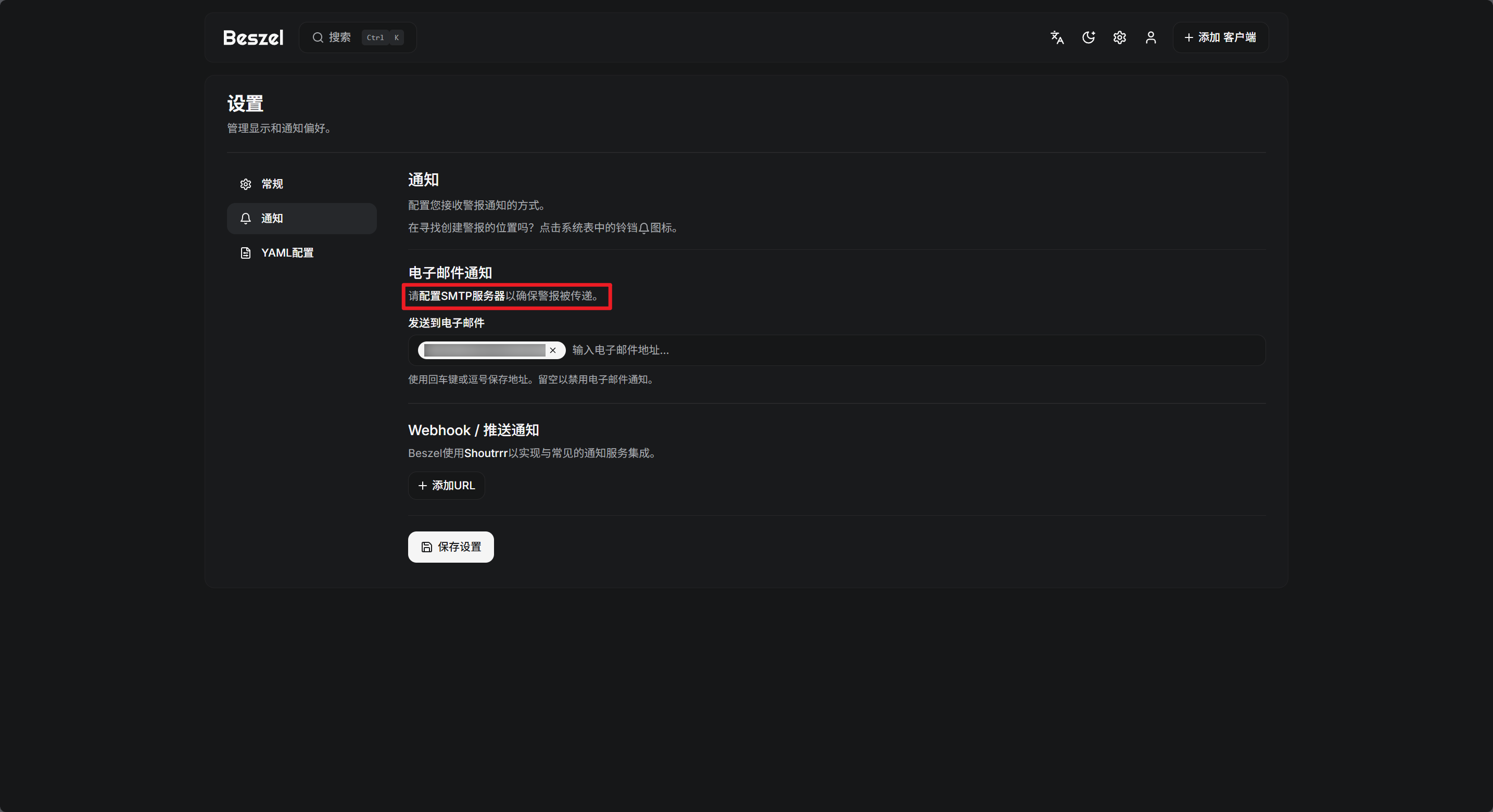Click the 保存设置 button
This screenshot has height=812, width=1493.
tap(450, 547)
